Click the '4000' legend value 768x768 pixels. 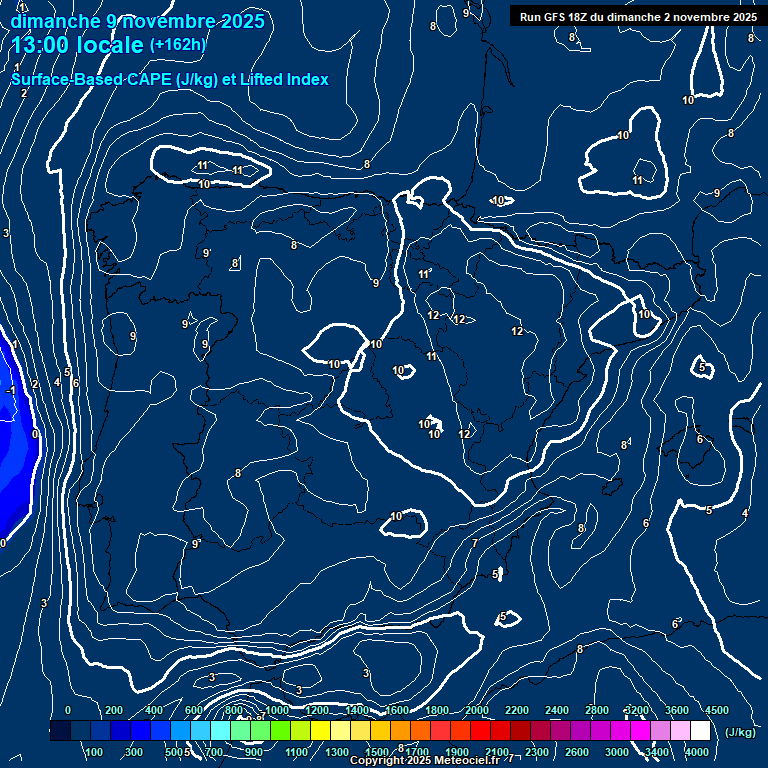pos(696,752)
